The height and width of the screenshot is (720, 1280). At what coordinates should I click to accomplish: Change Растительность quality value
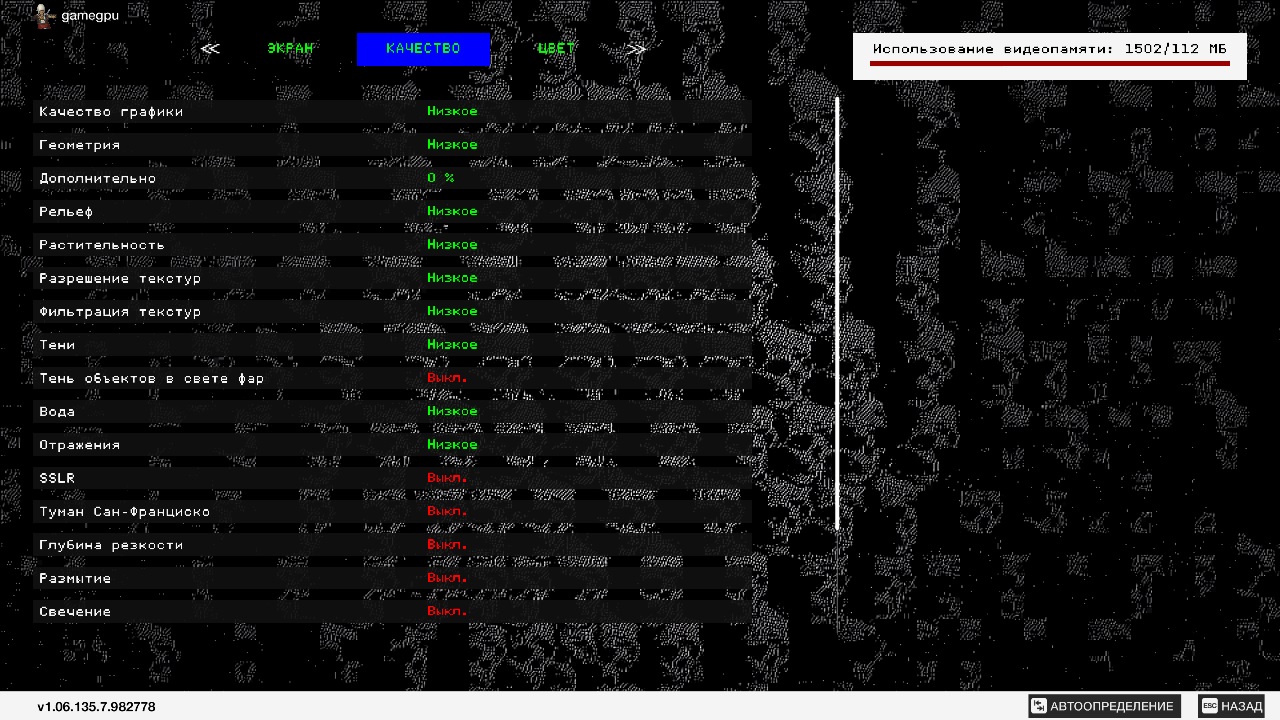click(x=452, y=245)
